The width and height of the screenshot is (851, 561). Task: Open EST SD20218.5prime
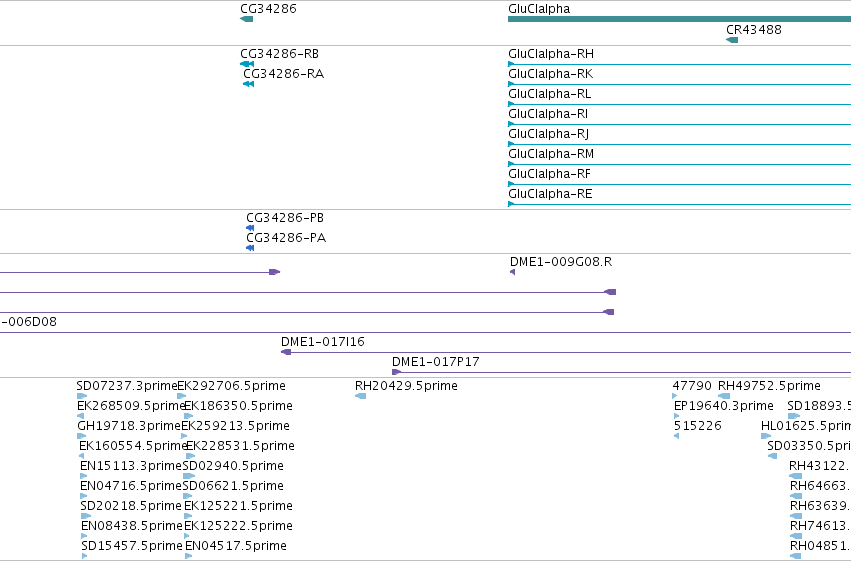pyautogui.click(x=131, y=506)
